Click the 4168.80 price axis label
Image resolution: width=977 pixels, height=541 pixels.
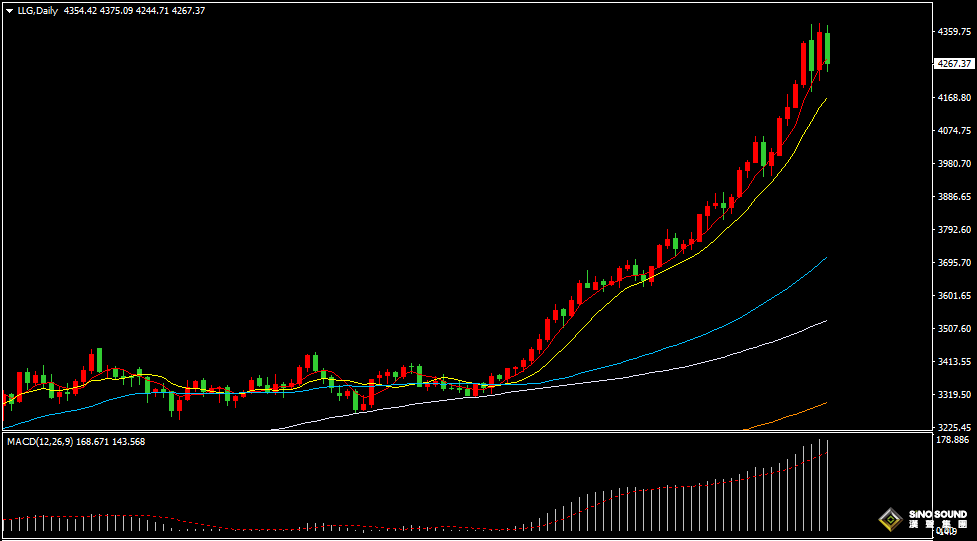[x=953, y=98]
